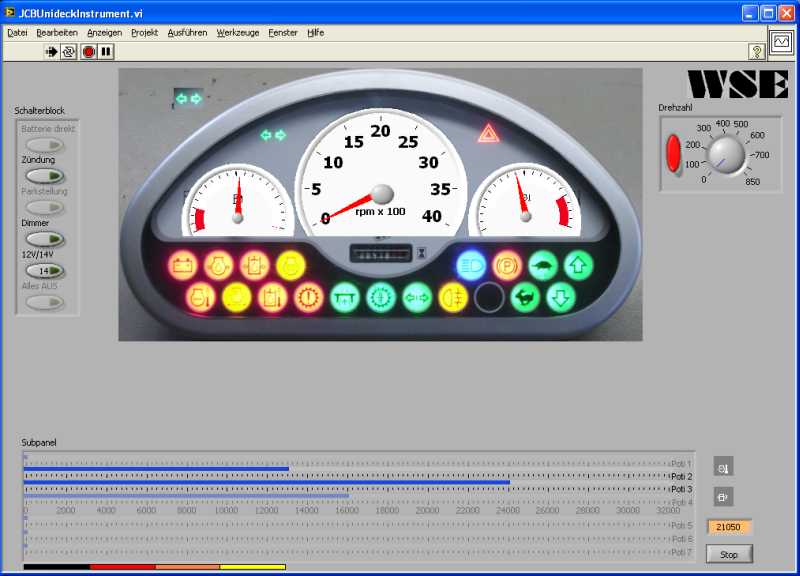The width and height of the screenshot is (800, 576).
Task: Open the Ausführen menu
Action: click(x=187, y=33)
